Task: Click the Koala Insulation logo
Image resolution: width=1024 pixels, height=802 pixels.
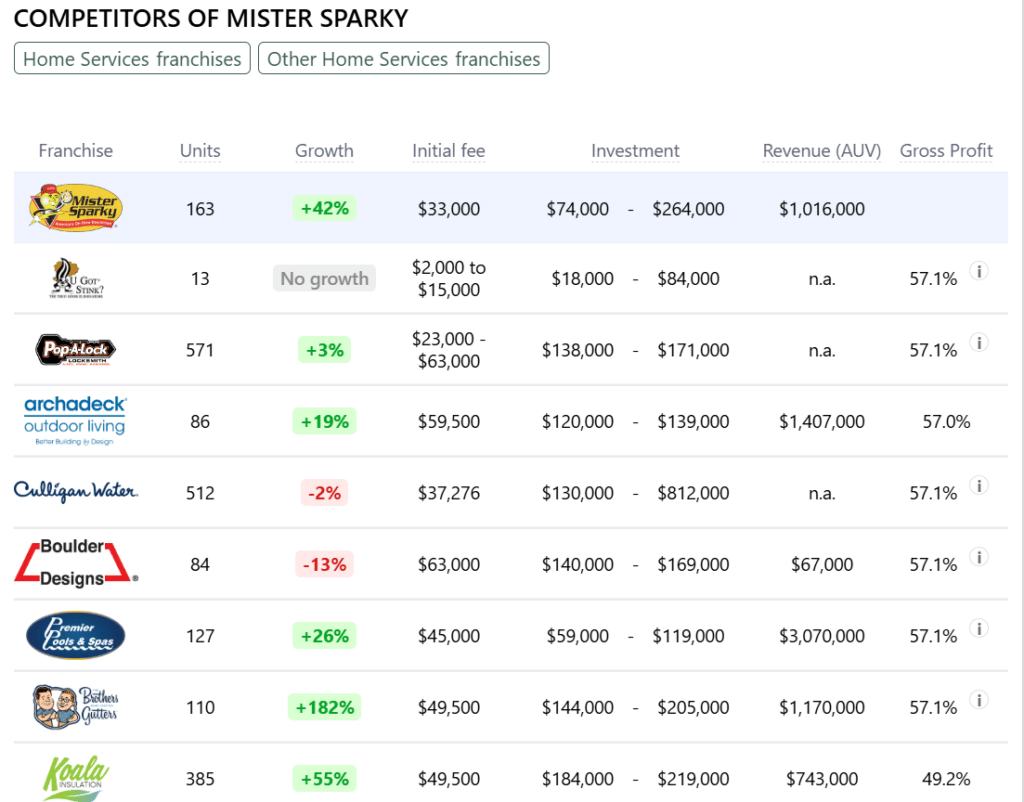Action: tap(76, 778)
